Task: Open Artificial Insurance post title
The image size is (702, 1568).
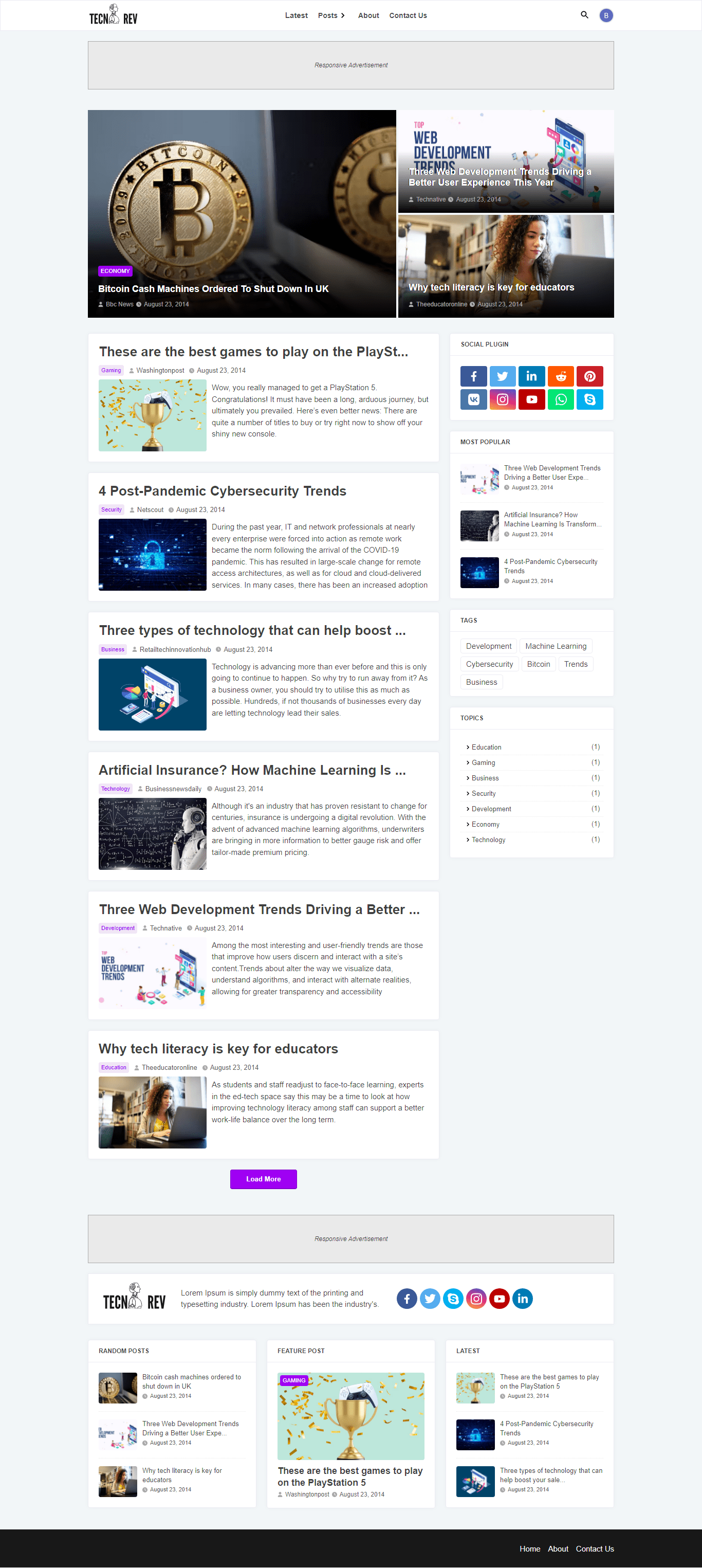Action: (252, 770)
